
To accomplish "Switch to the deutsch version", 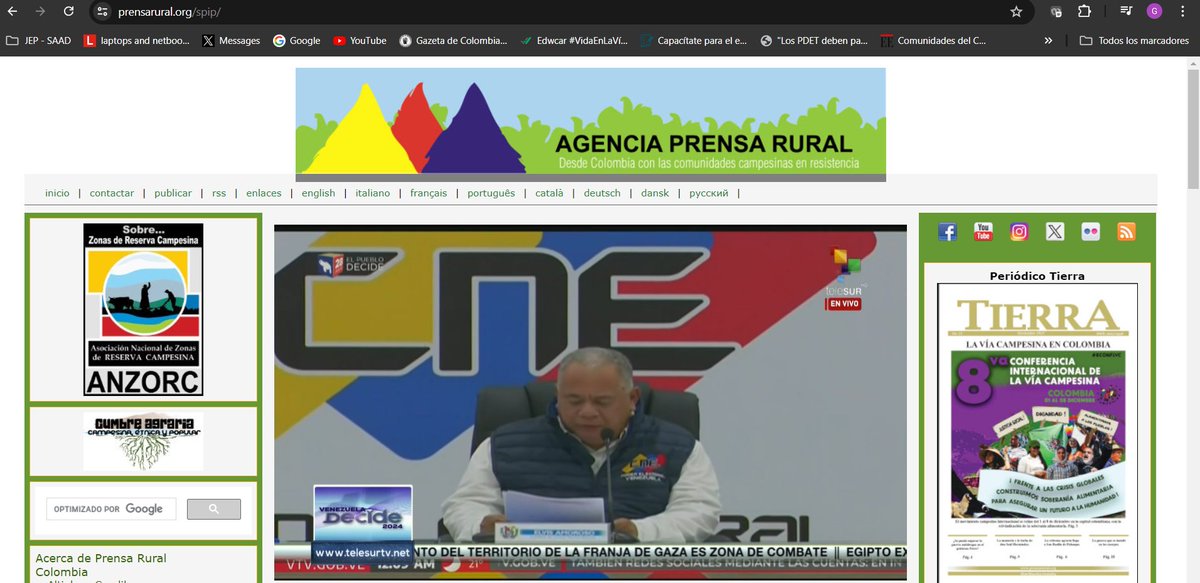I will pyautogui.click(x=602, y=193).
